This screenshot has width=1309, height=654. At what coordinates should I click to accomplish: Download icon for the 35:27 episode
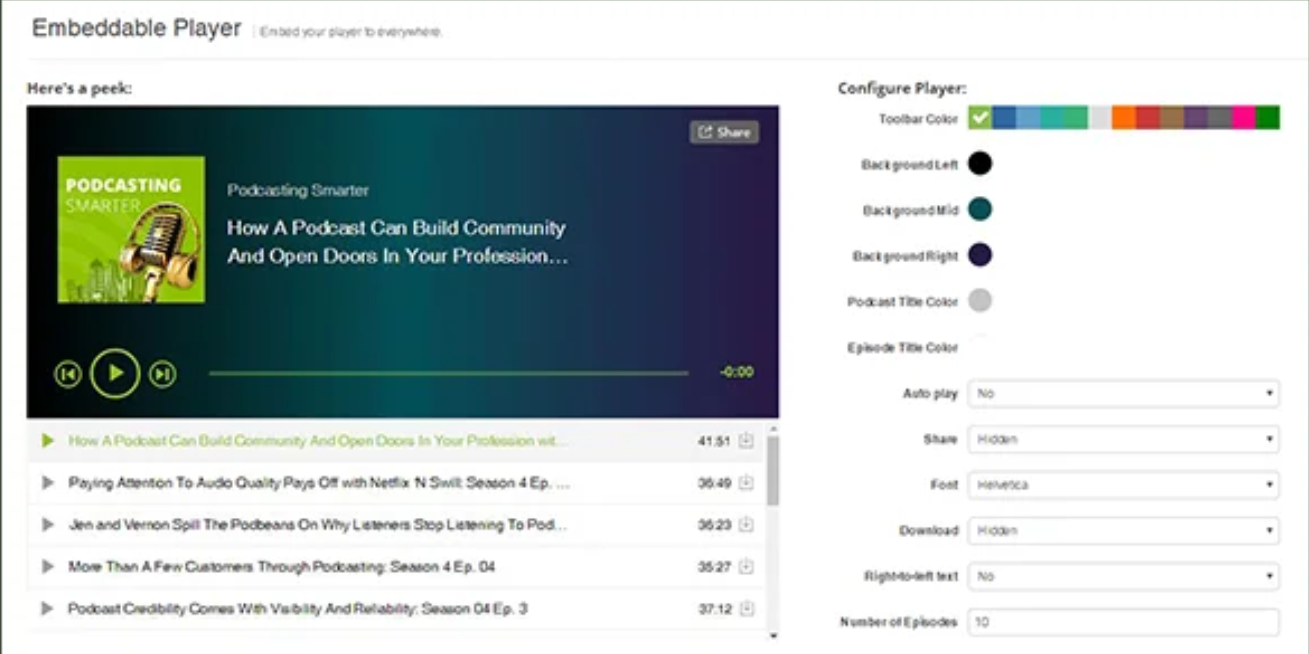coord(746,566)
